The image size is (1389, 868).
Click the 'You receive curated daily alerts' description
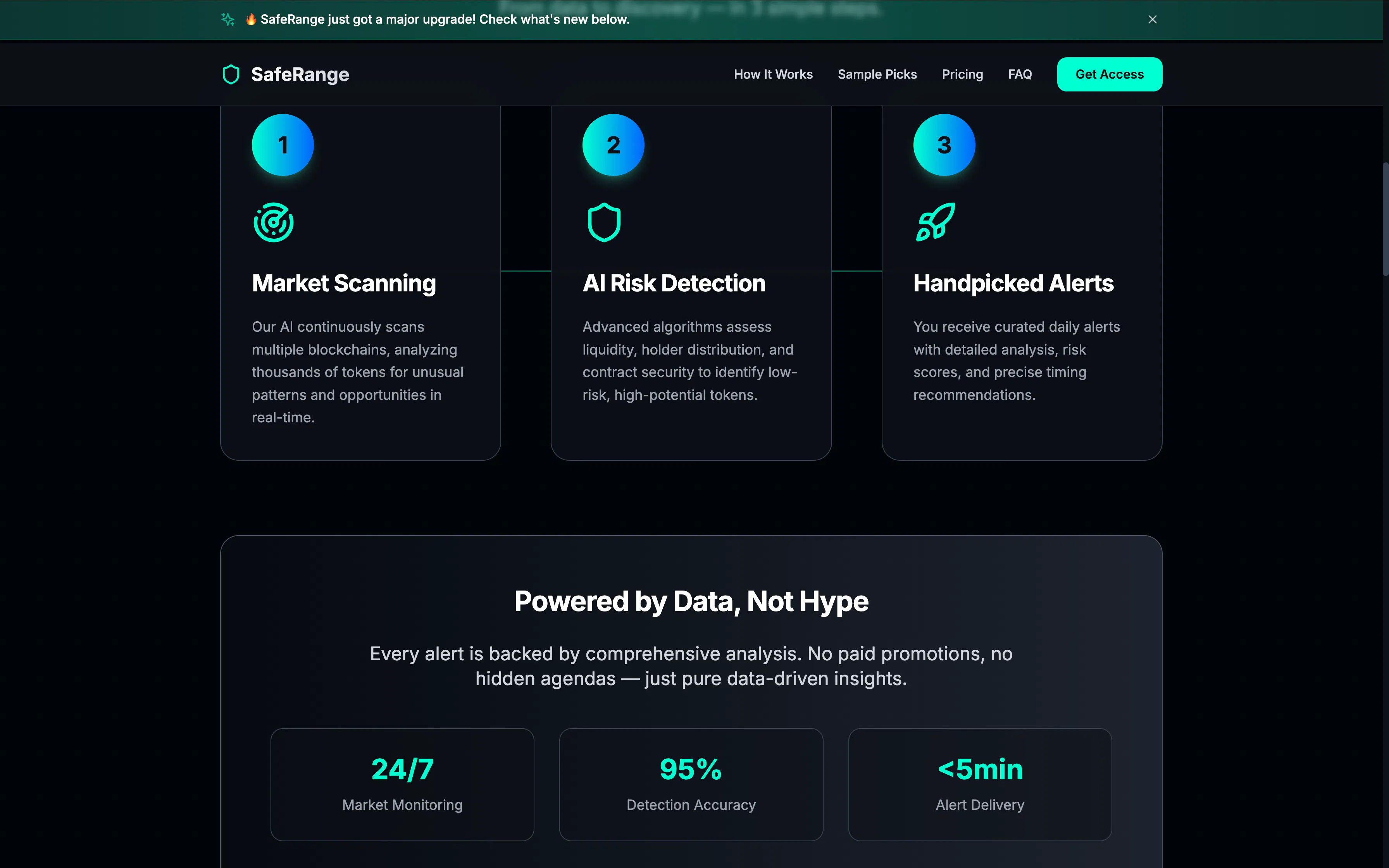(1017, 360)
